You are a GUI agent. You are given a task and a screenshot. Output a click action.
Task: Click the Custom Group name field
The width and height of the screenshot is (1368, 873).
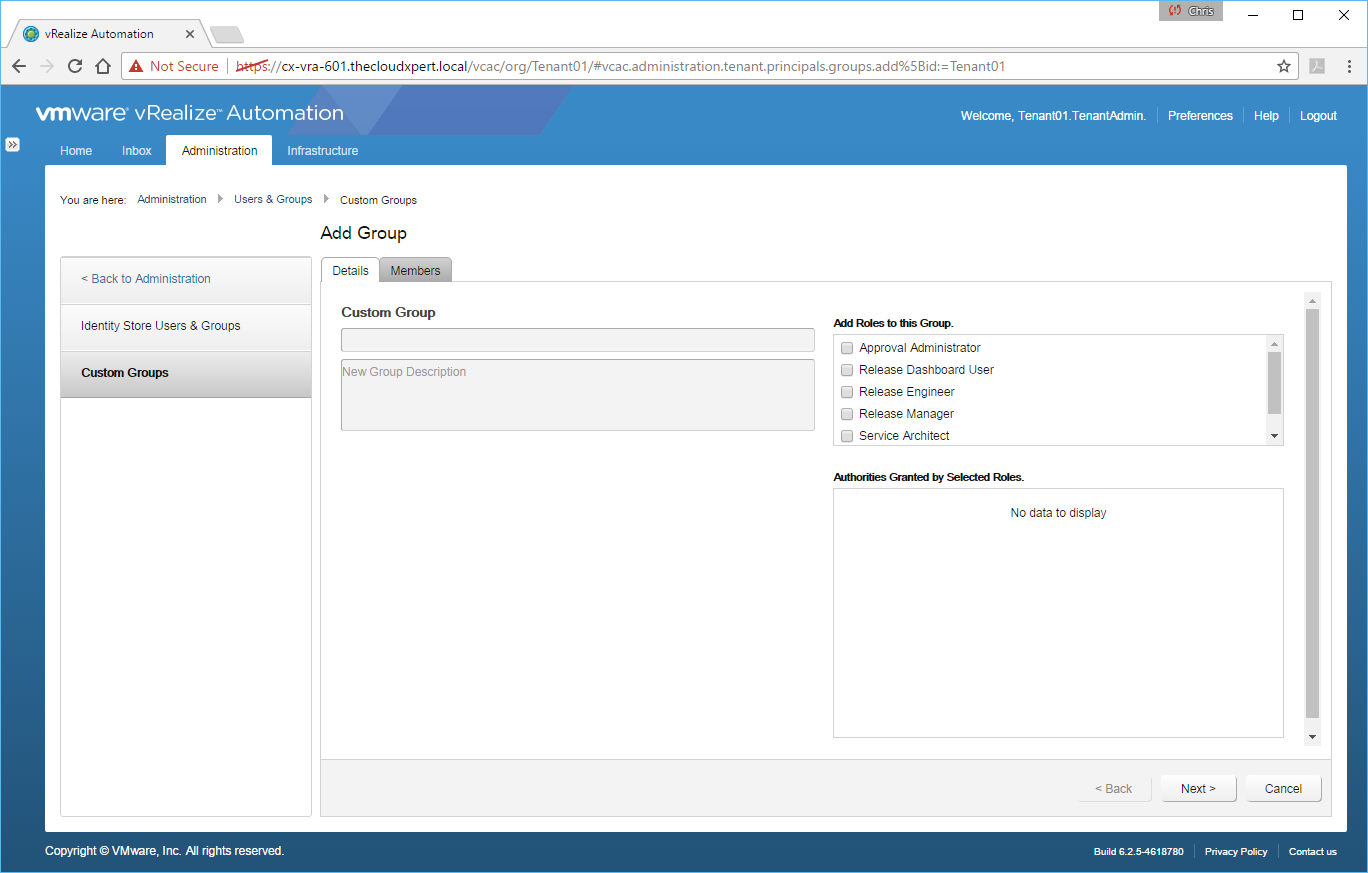coord(577,340)
